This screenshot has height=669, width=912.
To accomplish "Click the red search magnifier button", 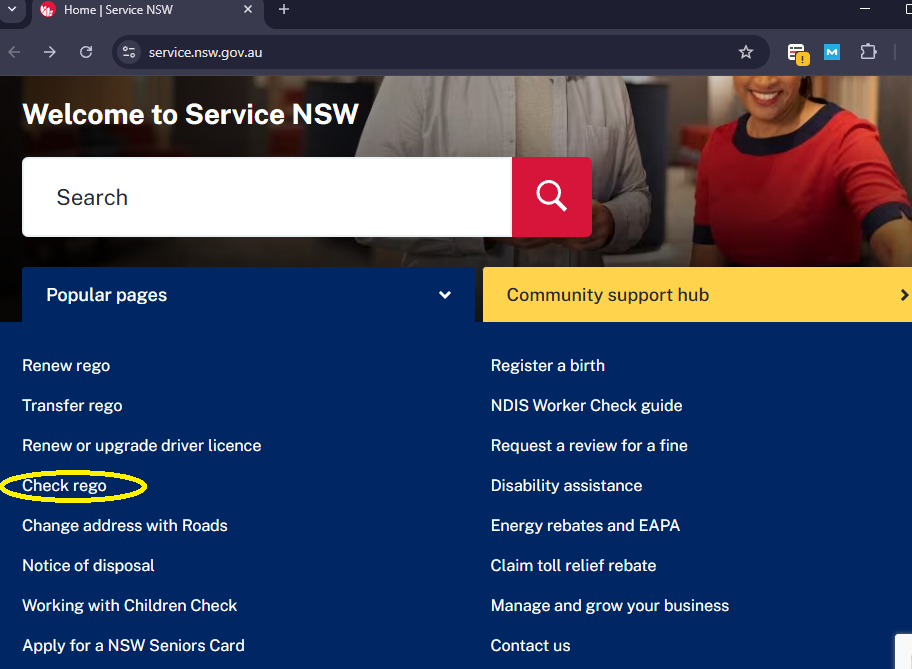I will pyautogui.click(x=551, y=197).
